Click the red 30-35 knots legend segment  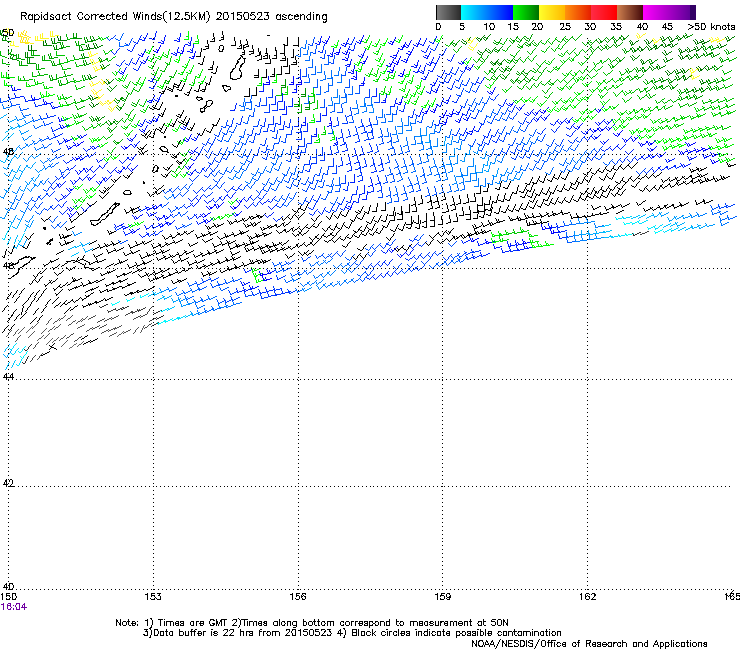pos(604,12)
